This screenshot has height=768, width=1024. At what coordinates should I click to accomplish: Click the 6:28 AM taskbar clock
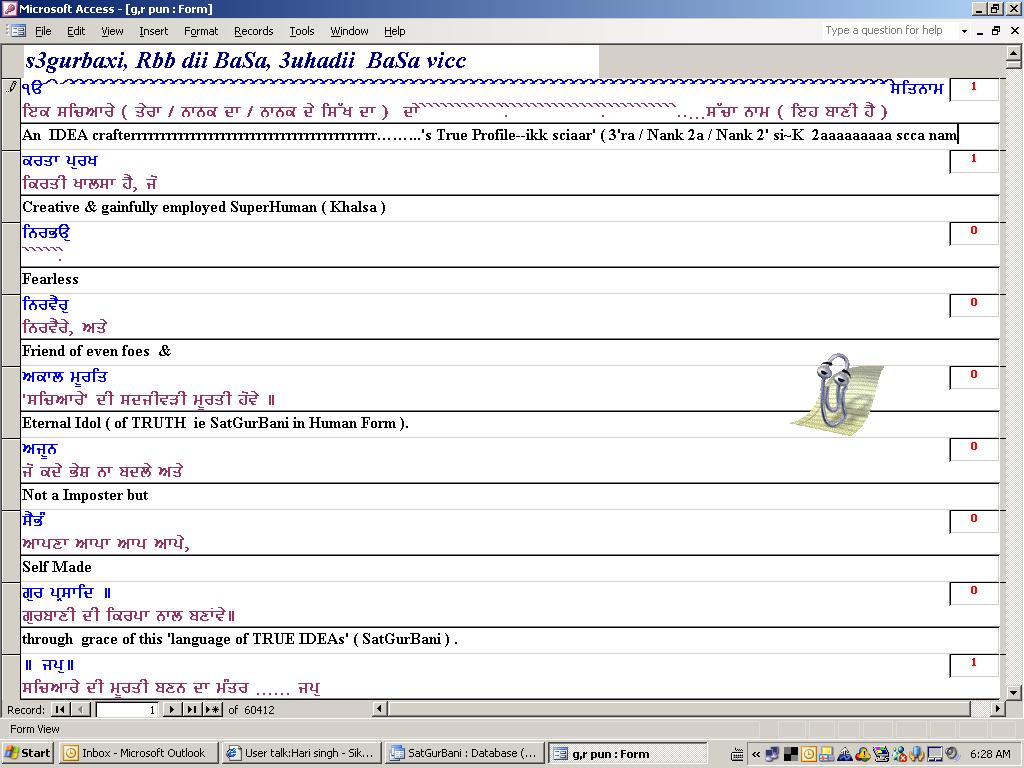(x=990, y=754)
